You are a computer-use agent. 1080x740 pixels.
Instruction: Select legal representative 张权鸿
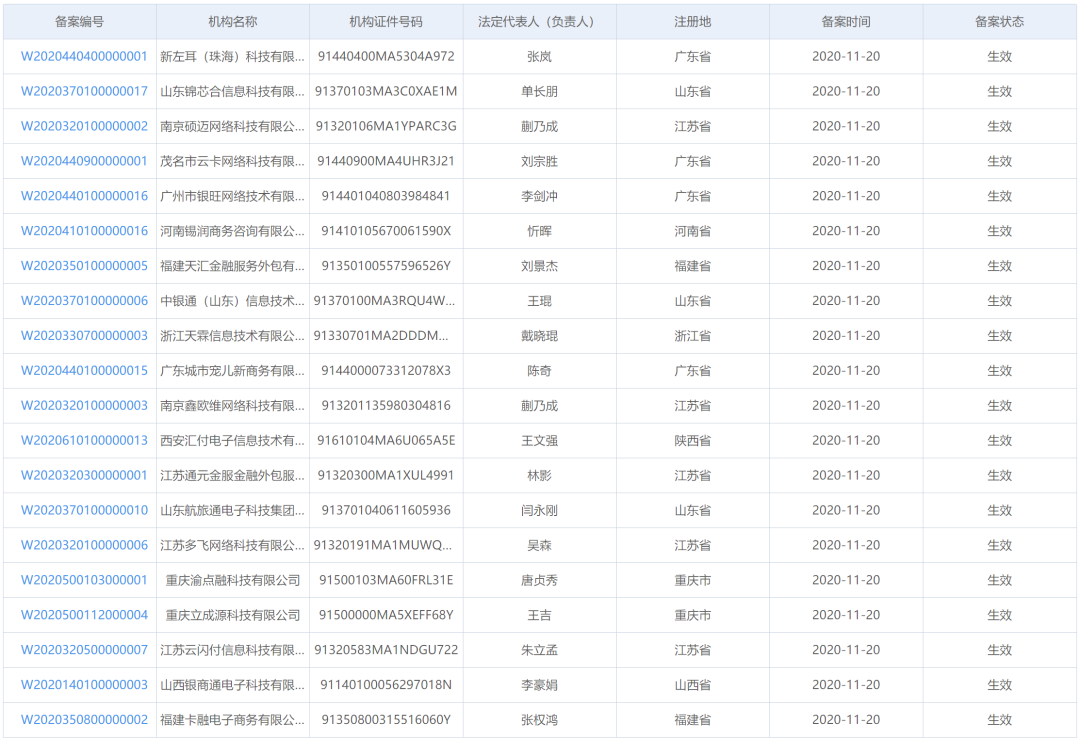(539, 720)
